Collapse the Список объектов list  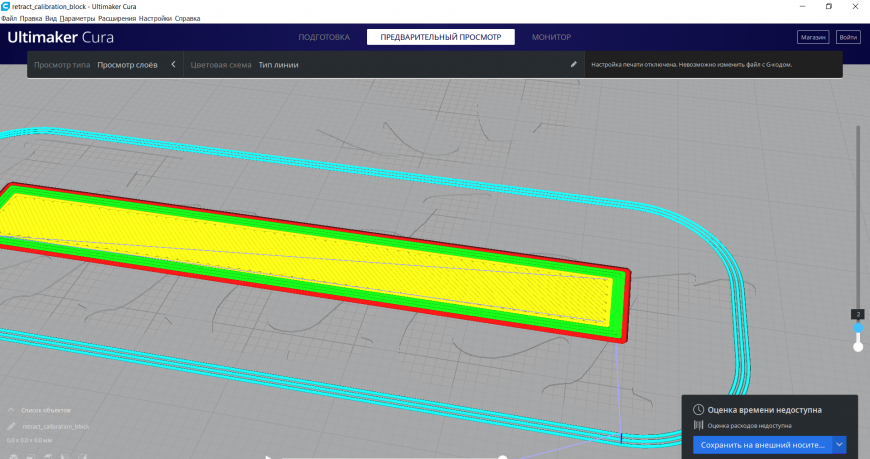[11, 410]
